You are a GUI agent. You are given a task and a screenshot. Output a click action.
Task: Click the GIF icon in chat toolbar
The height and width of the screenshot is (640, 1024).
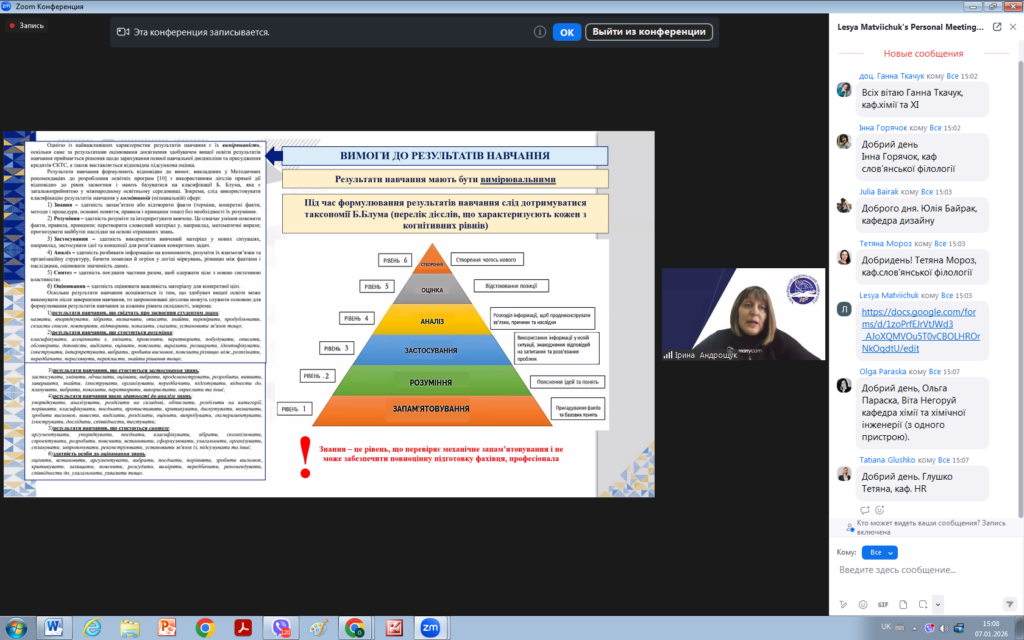click(x=883, y=604)
